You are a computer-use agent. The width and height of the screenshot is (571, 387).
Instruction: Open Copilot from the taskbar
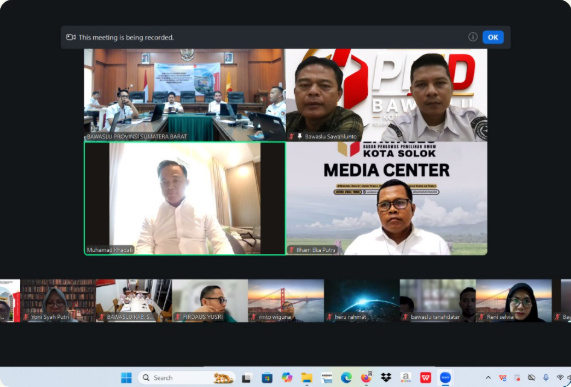click(x=287, y=378)
